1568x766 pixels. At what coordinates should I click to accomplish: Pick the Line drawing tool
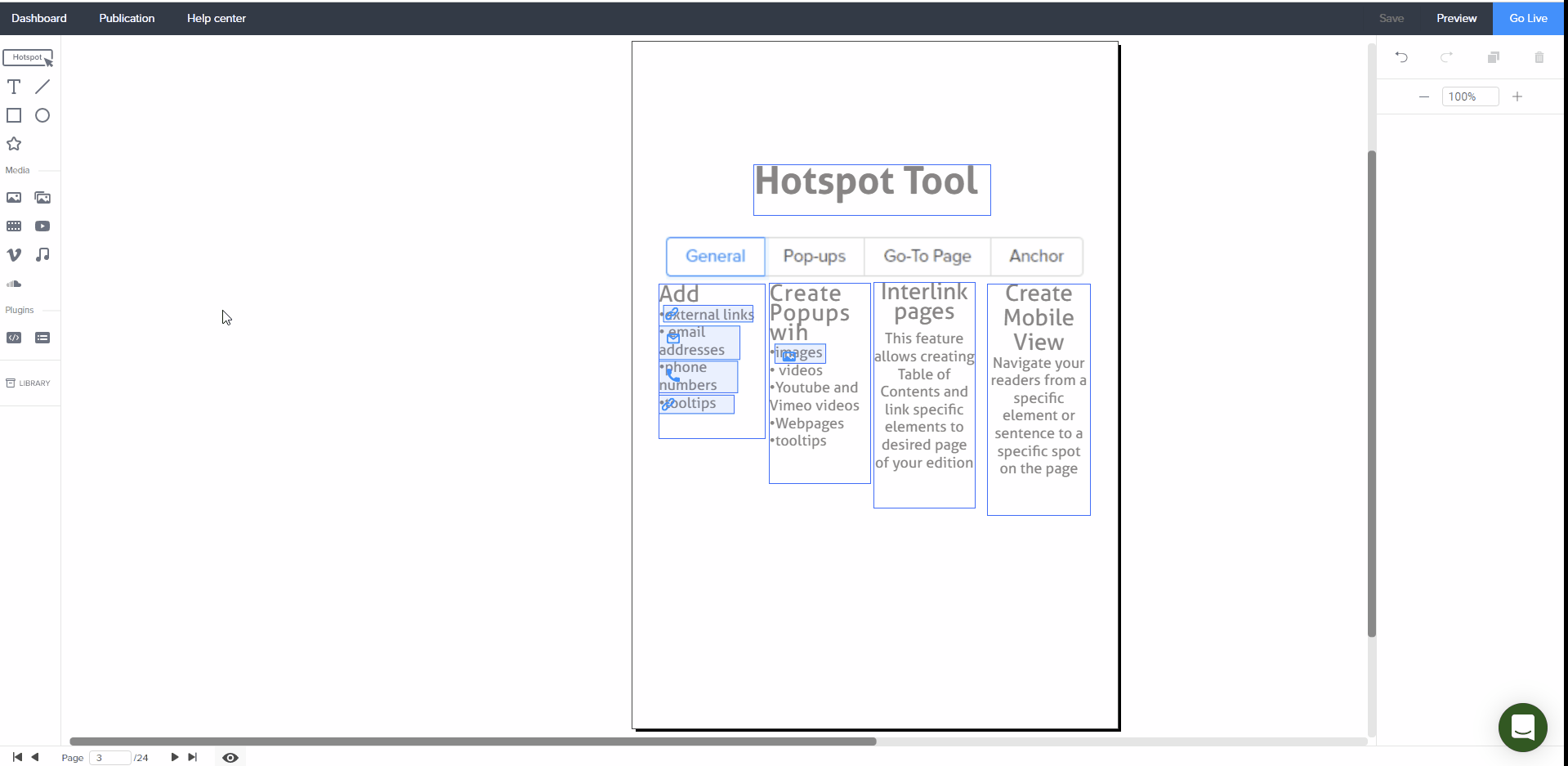[42, 87]
